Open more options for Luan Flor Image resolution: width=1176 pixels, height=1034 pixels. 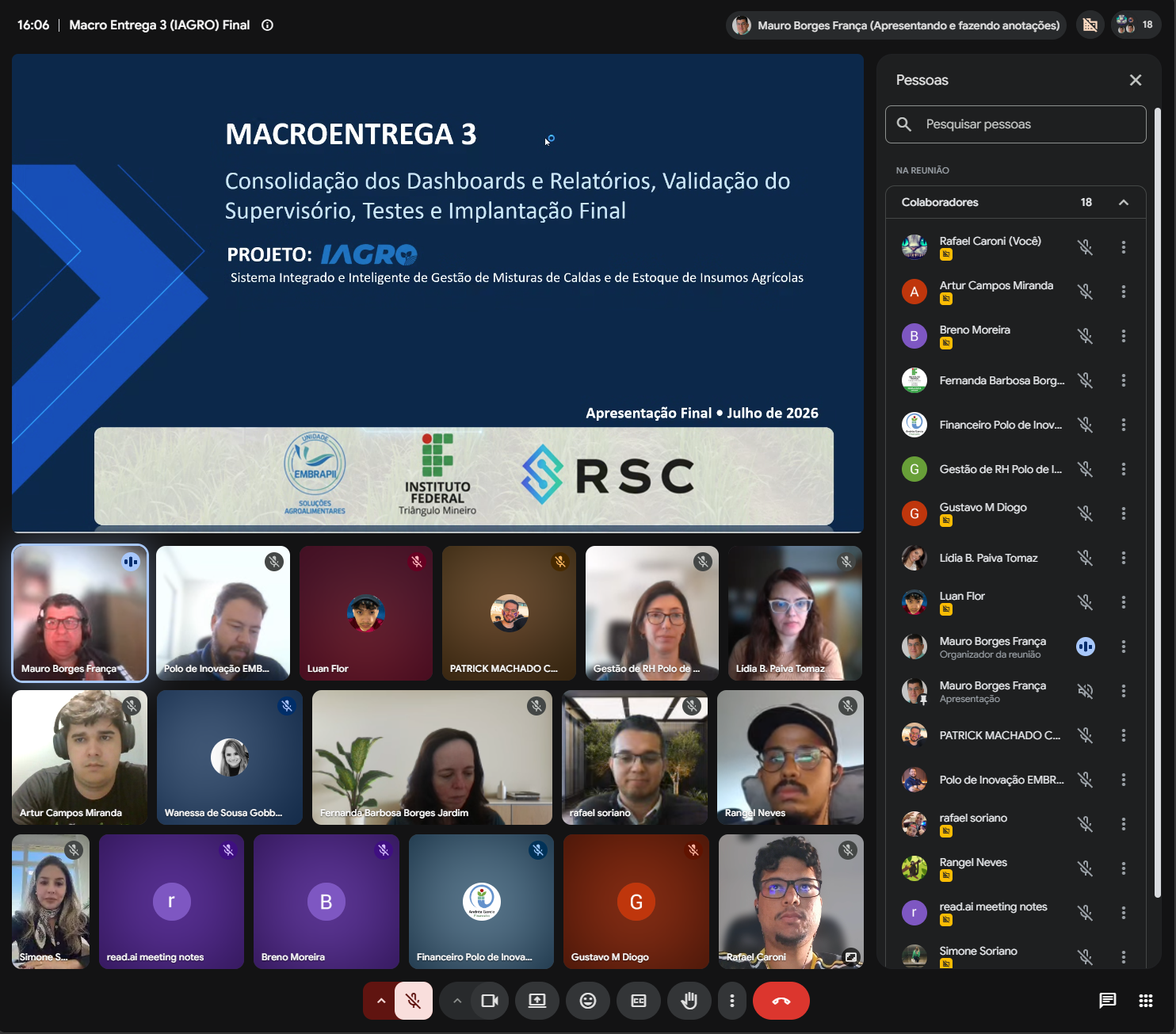click(1124, 602)
